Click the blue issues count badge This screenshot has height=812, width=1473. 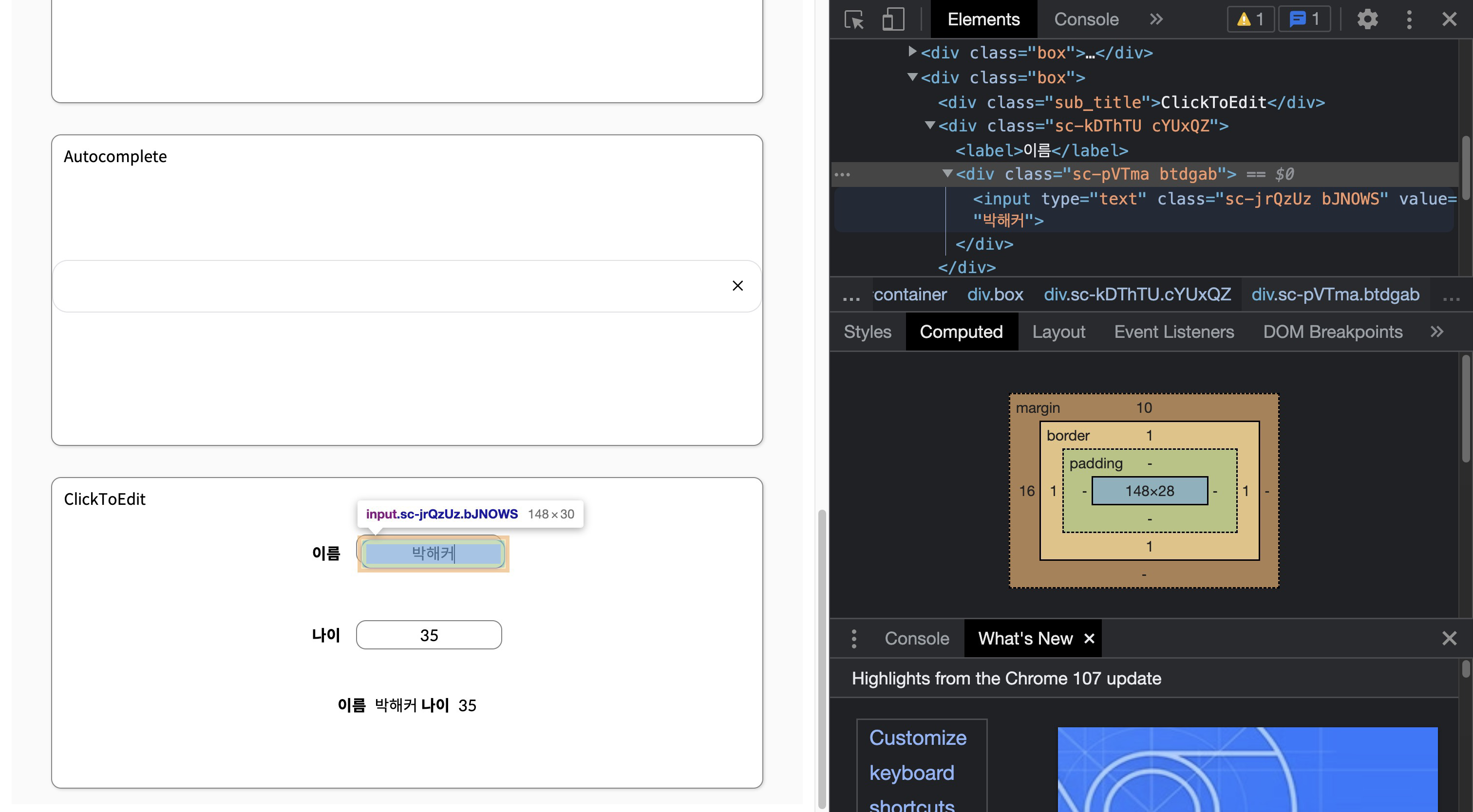click(1304, 19)
